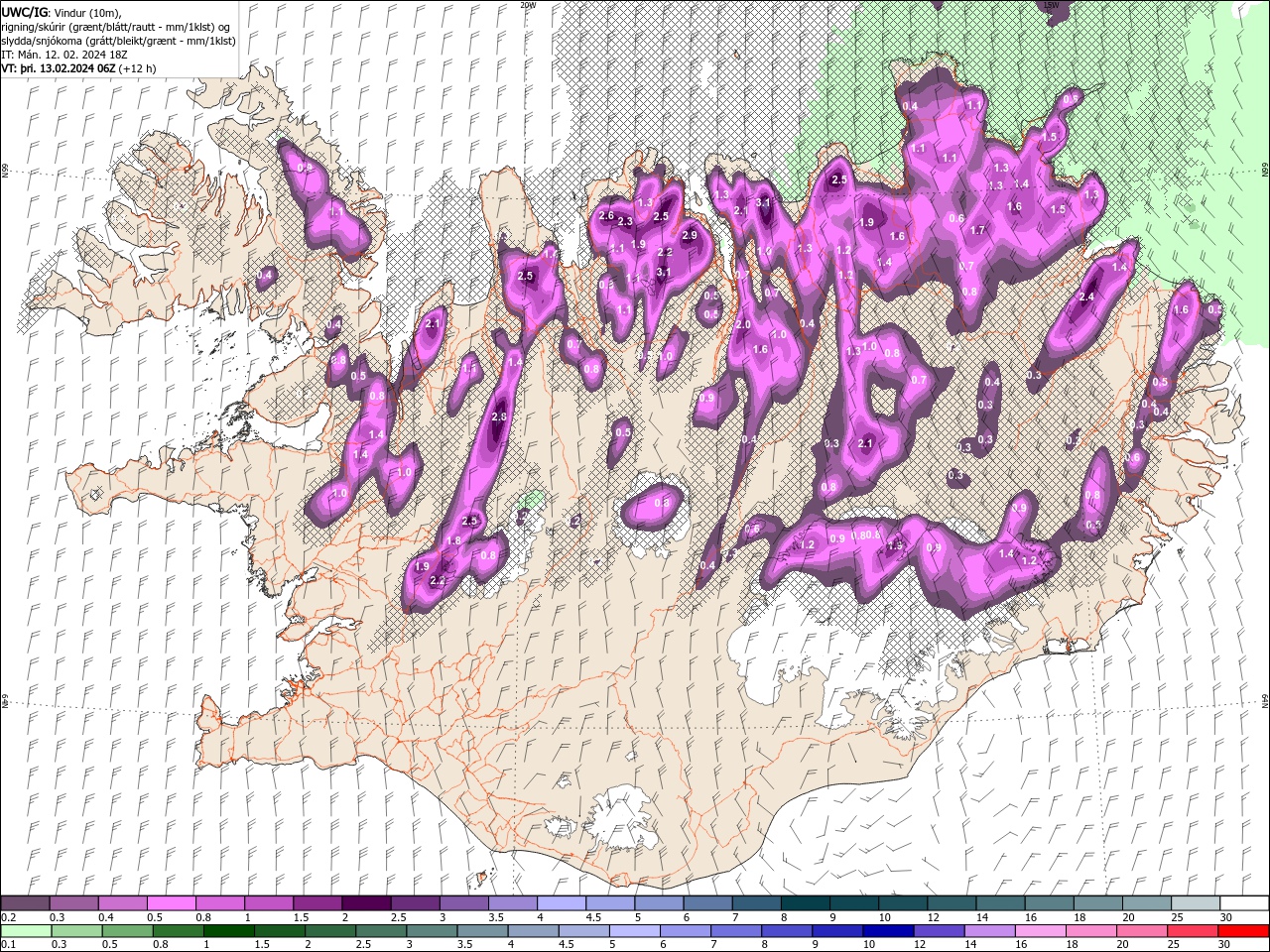
Task: Click the '2.3' snowfall value on the map
Action: [x=625, y=222]
